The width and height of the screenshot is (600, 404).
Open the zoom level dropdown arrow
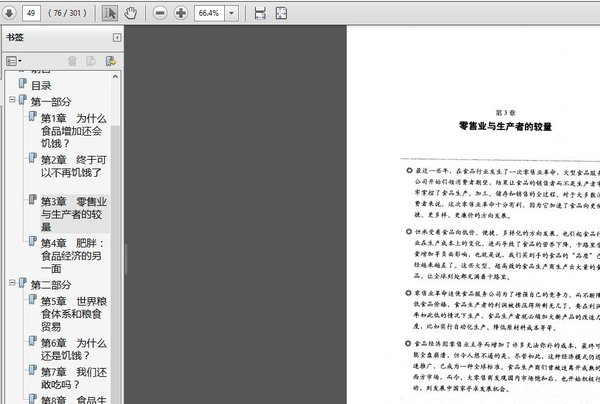pos(232,13)
